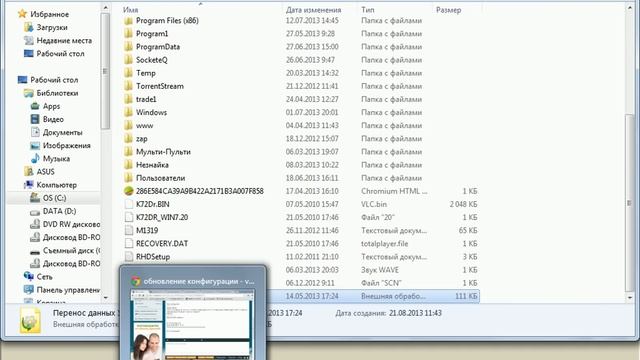
Task: Click the Chrome icon in taskbar preview
Action: coord(136,281)
